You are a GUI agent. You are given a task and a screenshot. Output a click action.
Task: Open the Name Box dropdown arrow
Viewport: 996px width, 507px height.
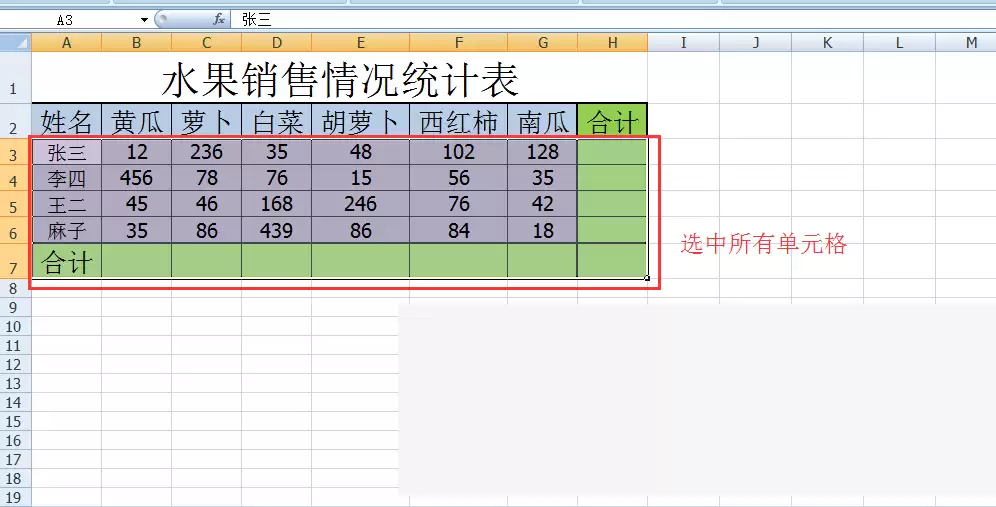tap(144, 20)
